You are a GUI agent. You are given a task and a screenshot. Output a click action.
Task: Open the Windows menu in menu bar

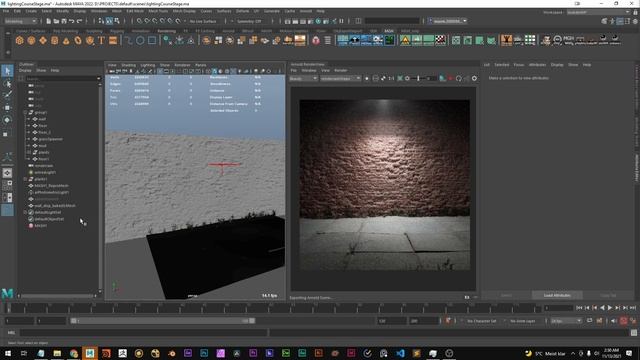[99, 11]
